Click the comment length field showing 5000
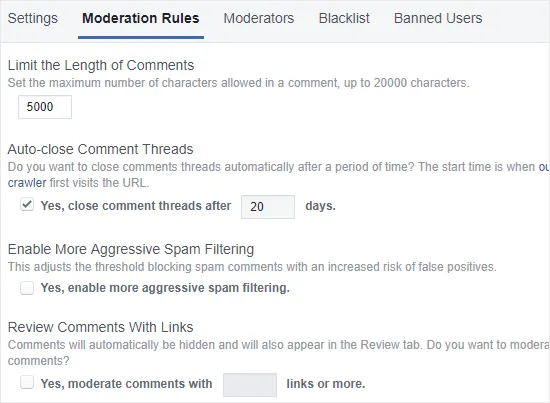 45,107
